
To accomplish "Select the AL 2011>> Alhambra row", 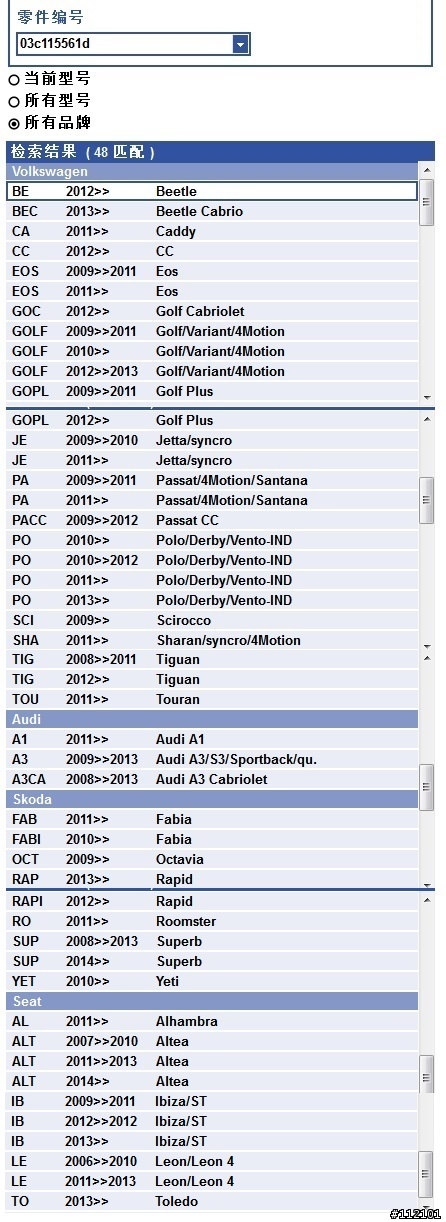I will coord(212,1021).
